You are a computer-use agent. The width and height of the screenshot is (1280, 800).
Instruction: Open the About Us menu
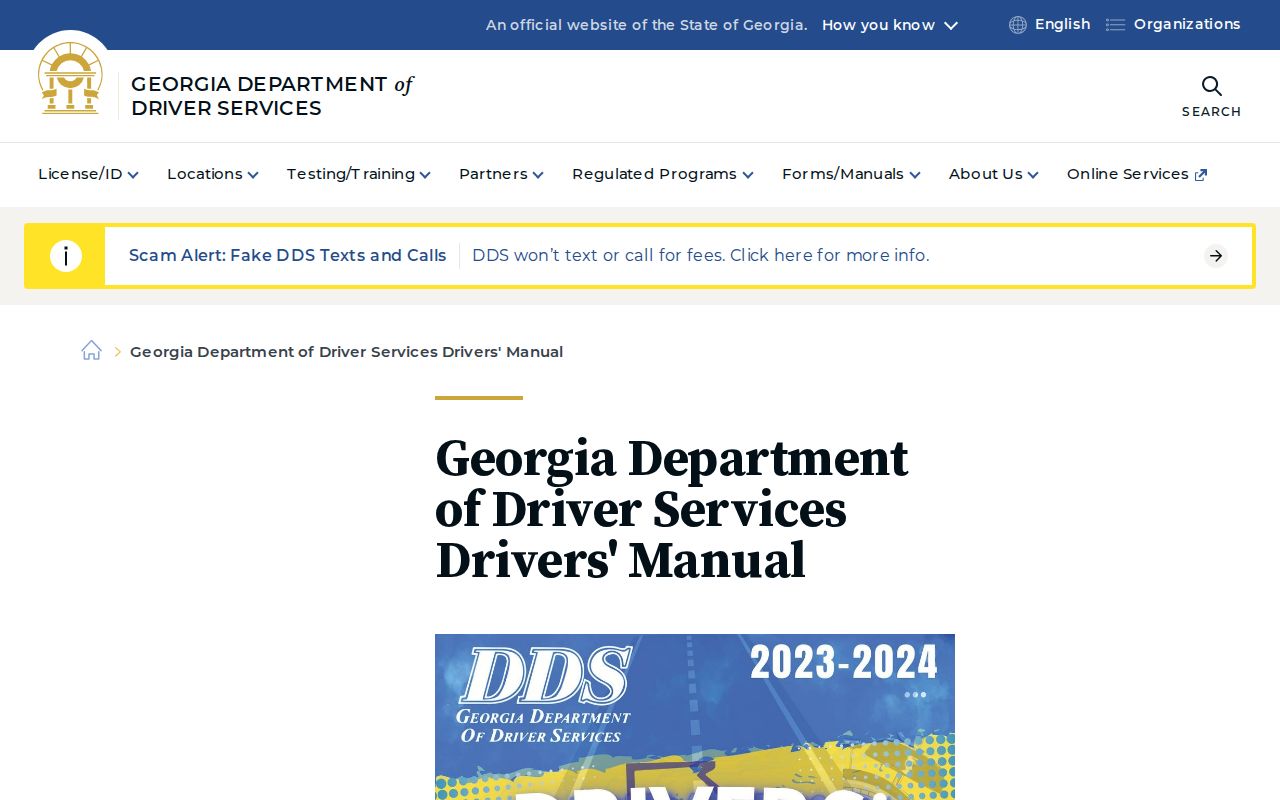tap(994, 174)
